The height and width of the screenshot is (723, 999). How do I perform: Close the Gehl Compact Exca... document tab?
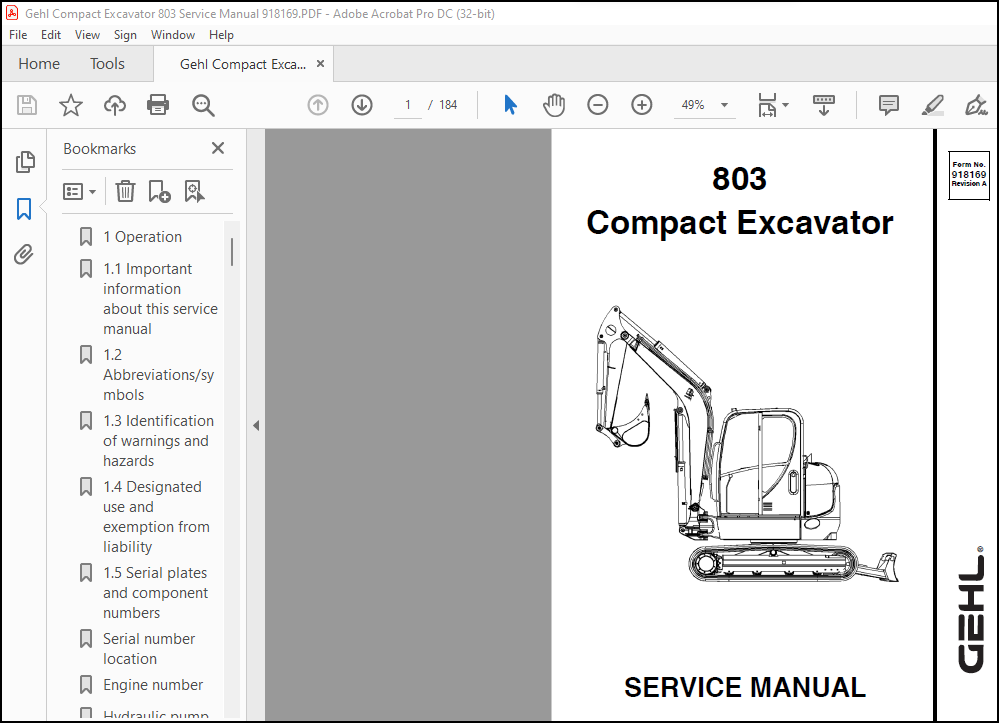[x=320, y=64]
